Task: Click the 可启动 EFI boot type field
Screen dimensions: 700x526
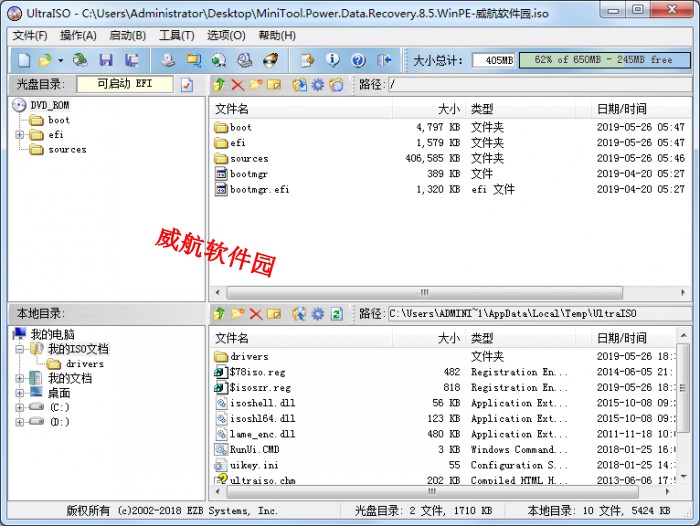Action: click(125, 84)
